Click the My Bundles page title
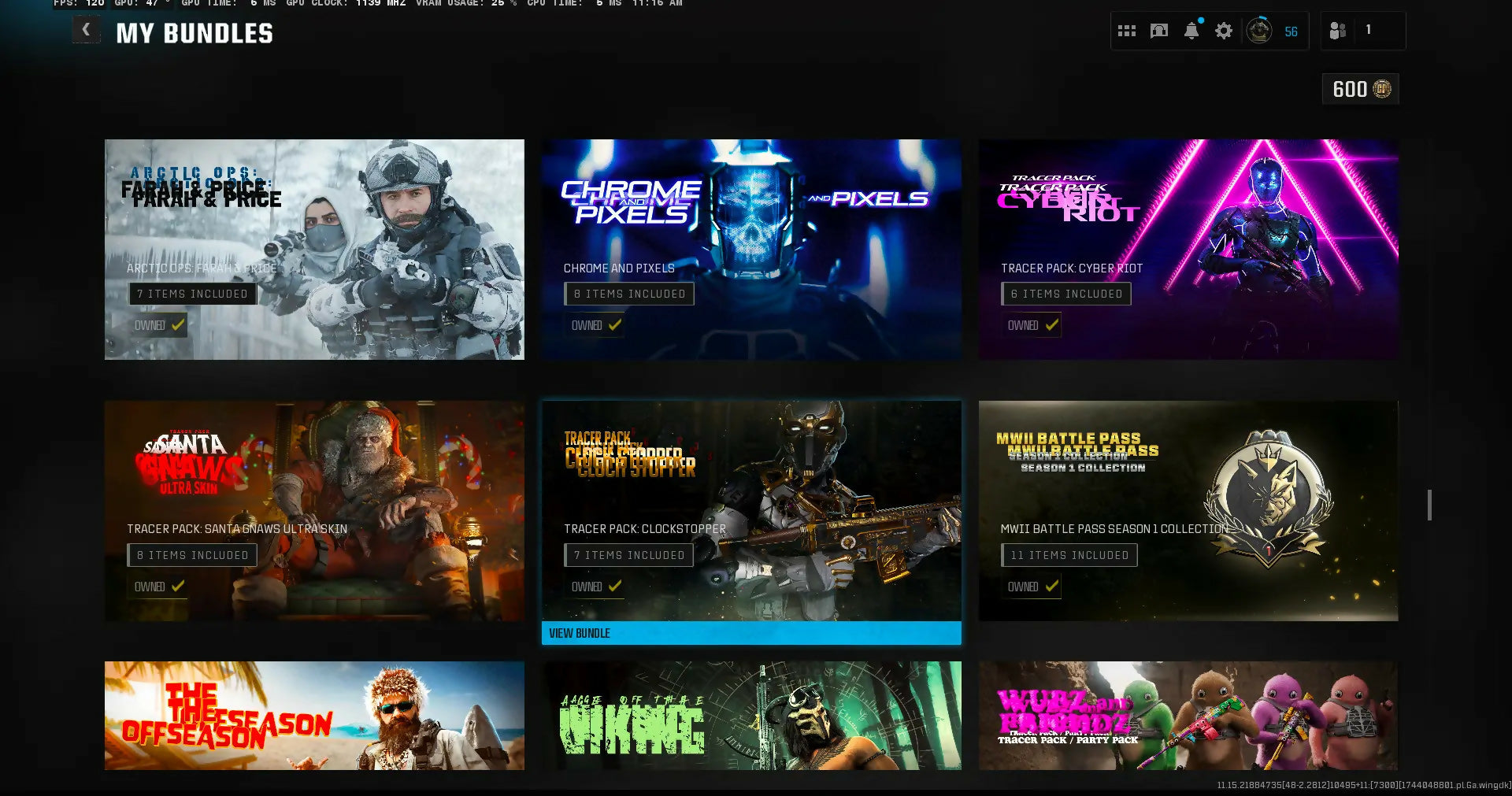Screen dimensions: 1512x796 (195, 33)
